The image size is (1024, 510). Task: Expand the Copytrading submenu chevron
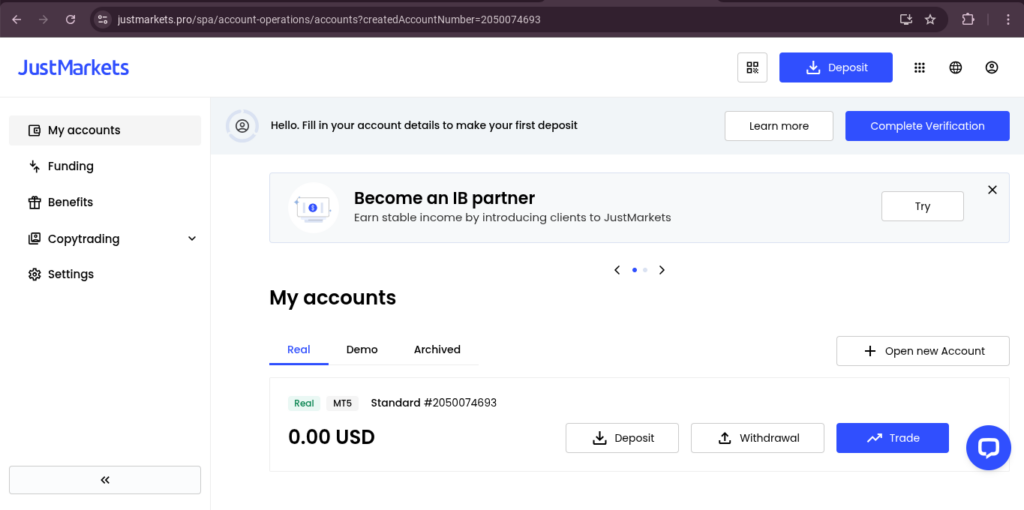click(192, 238)
